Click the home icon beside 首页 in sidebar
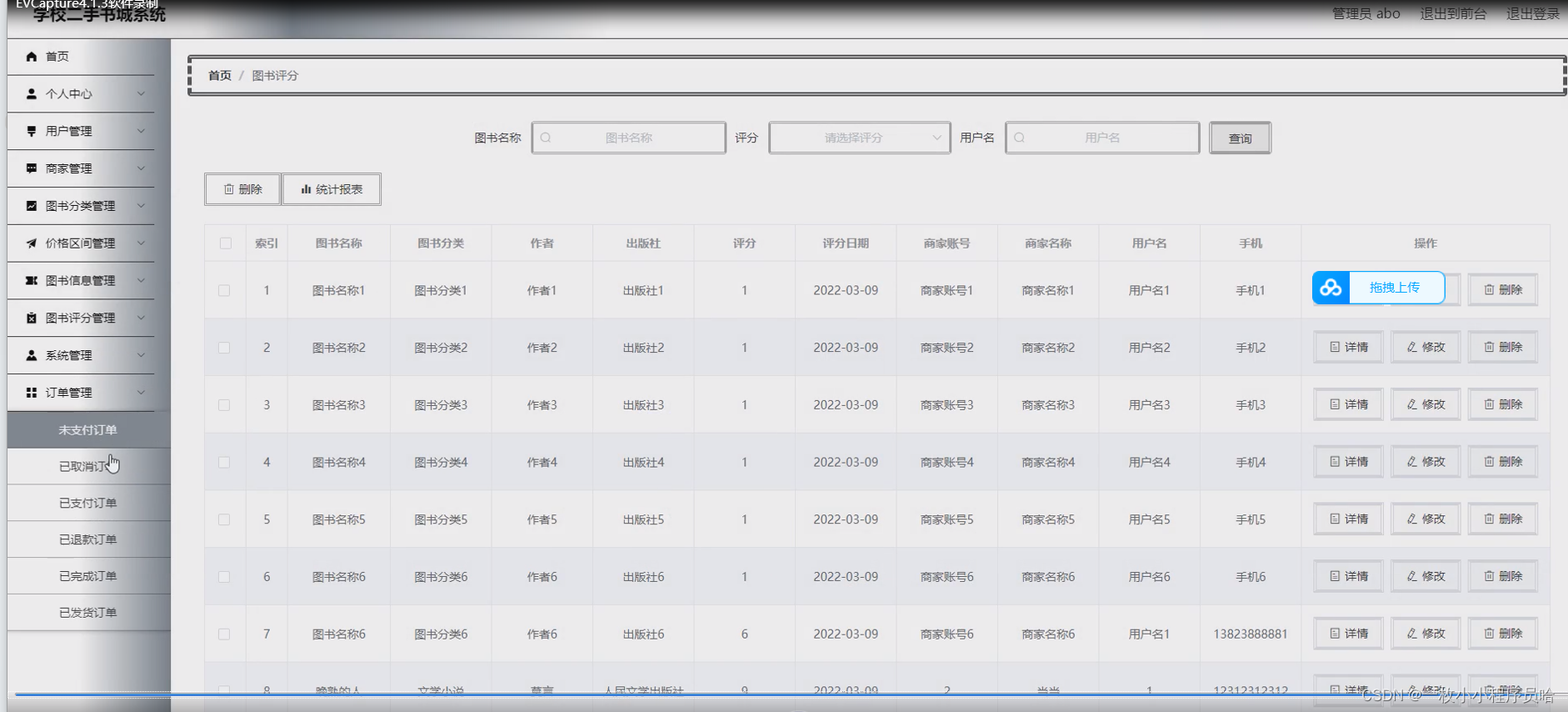1568x712 pixels. click(x=32, y=57)
